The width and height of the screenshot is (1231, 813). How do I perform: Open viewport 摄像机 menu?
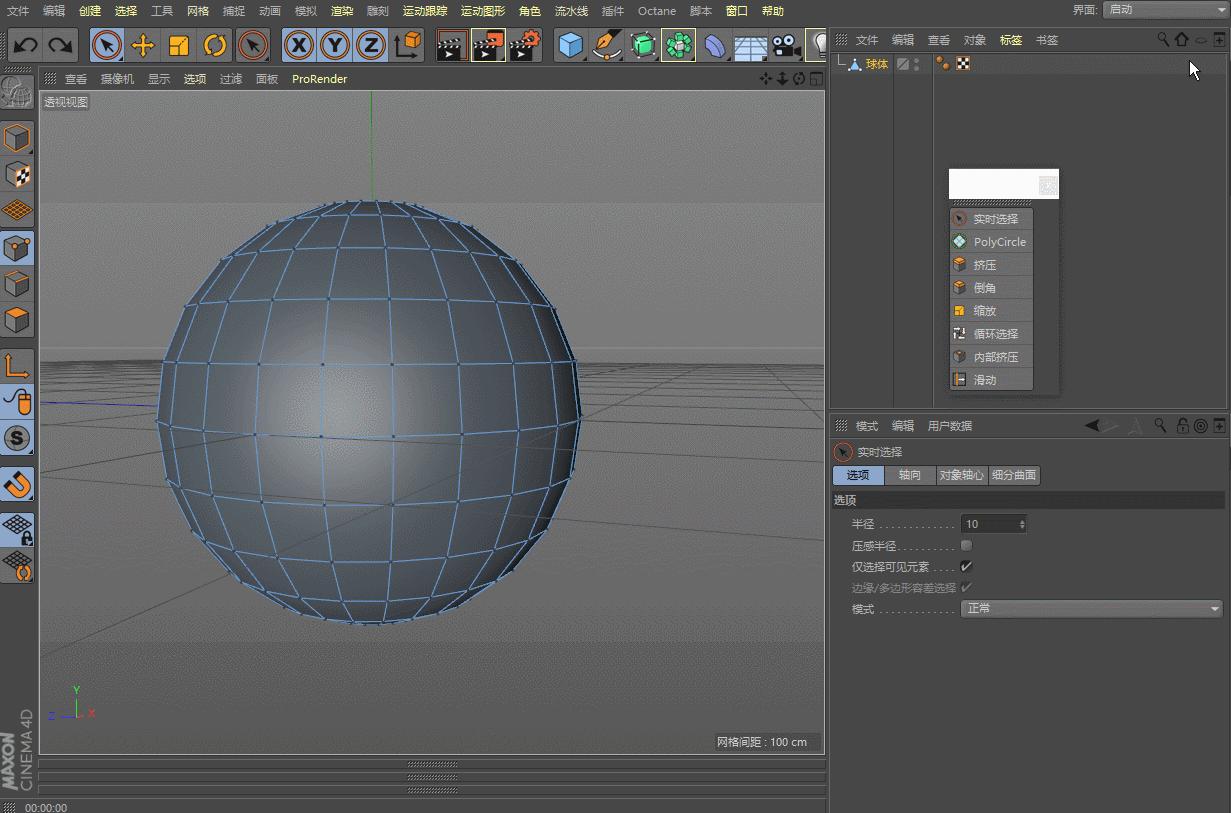click(x=117, y=79)
